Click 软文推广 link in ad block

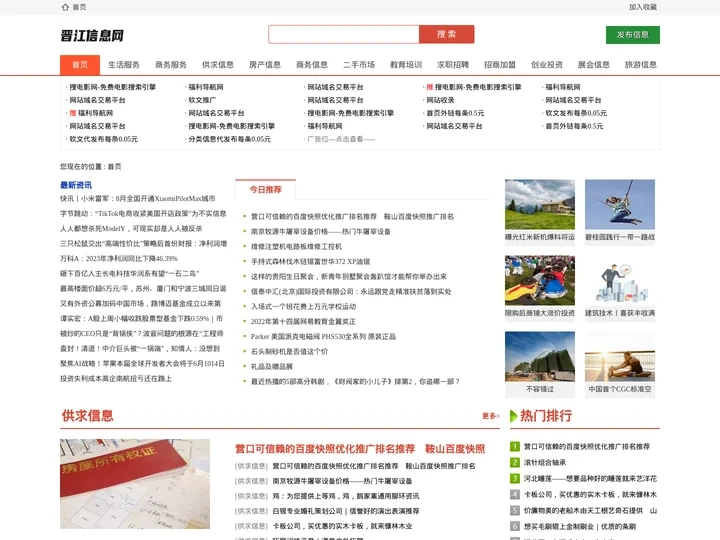click(x=202, y=100)
